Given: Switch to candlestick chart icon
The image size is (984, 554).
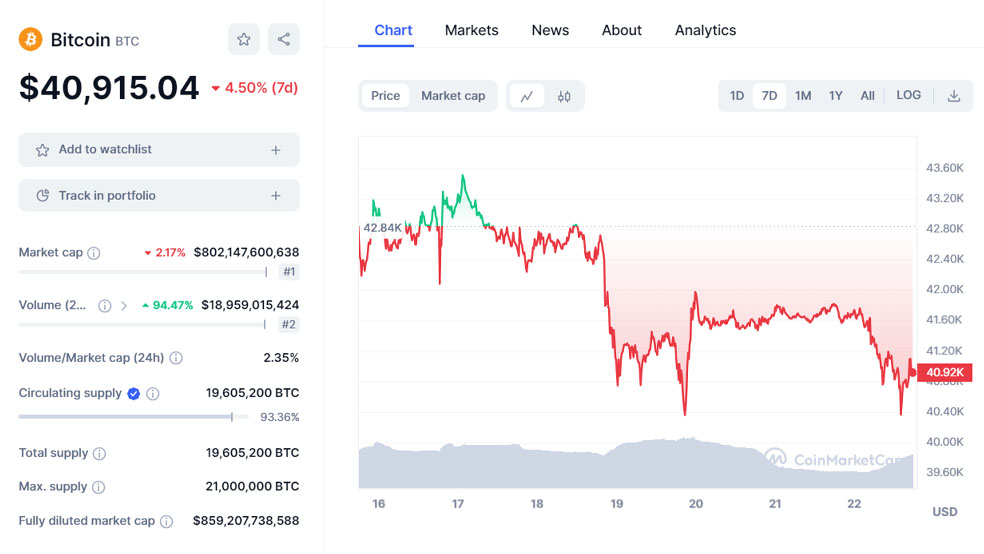Looking at the screenshot, I should click(564, 96).
